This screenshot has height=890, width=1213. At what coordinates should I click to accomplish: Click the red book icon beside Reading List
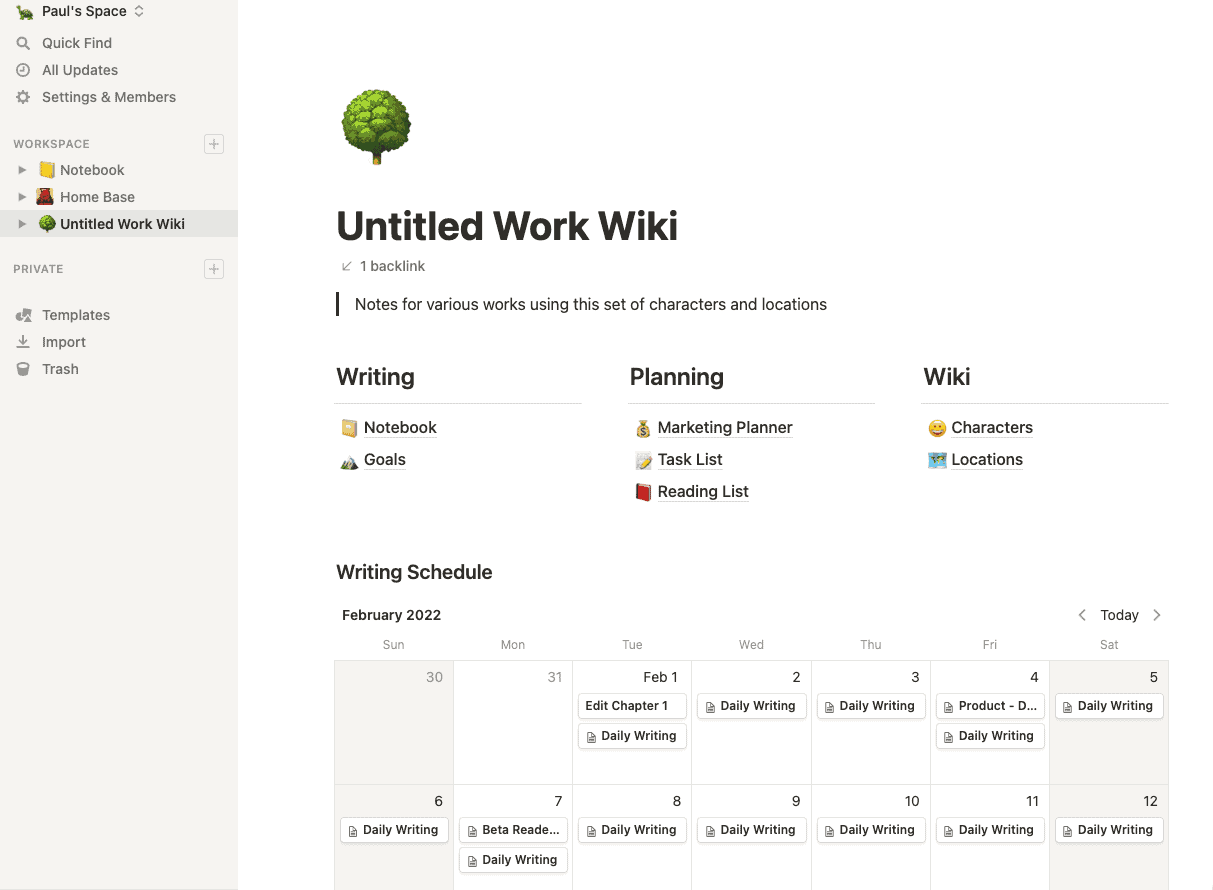(x=642, y=491)
